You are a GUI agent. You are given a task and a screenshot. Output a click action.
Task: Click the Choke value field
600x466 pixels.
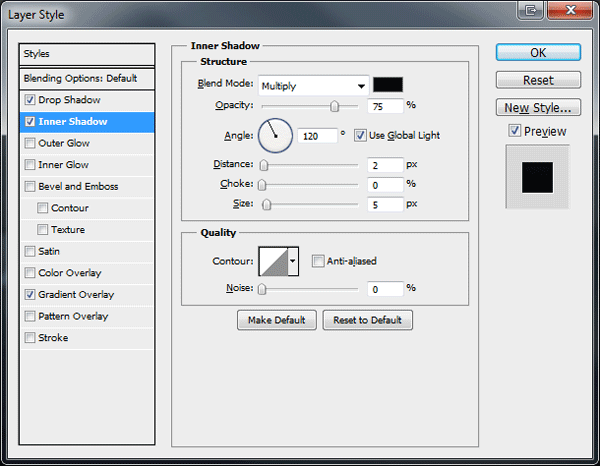pyautogui.click(x=385, y=185)
